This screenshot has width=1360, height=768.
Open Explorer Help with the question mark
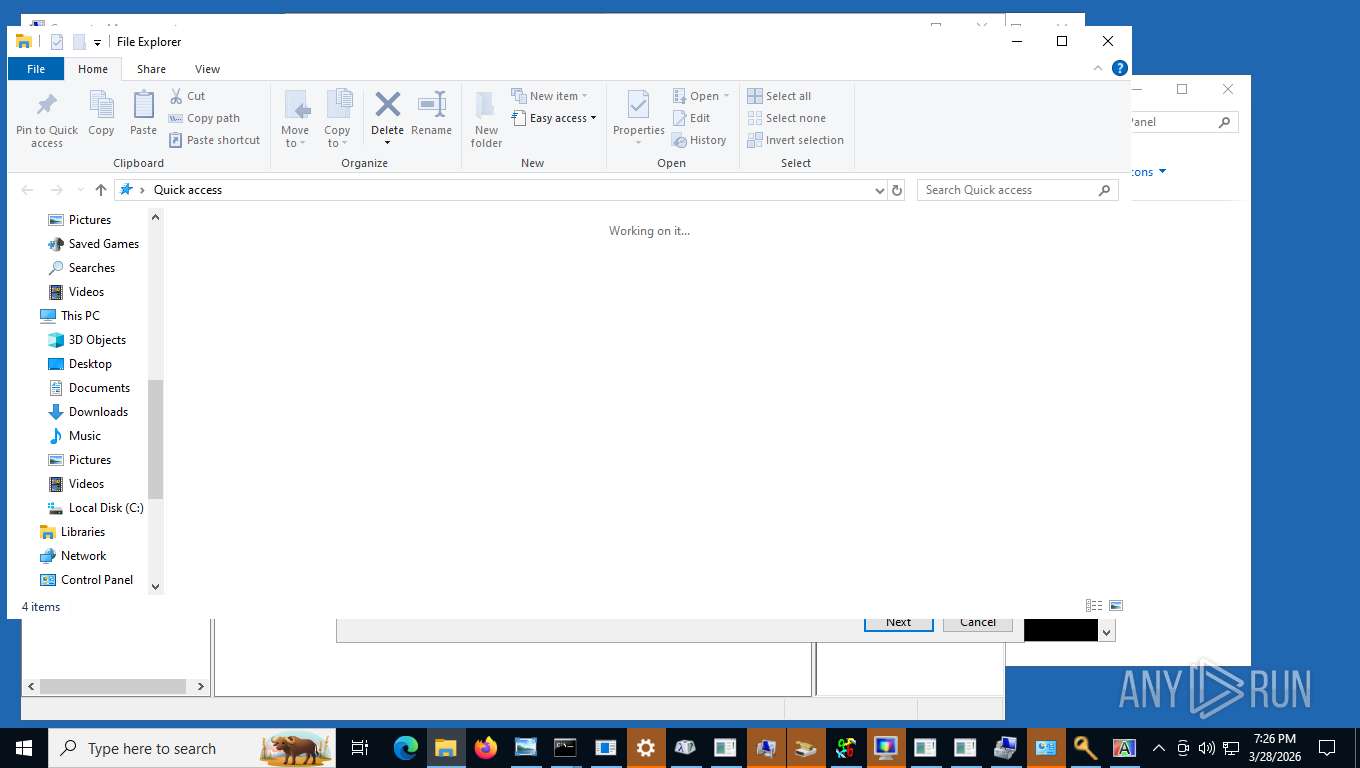click(1120, 69)
